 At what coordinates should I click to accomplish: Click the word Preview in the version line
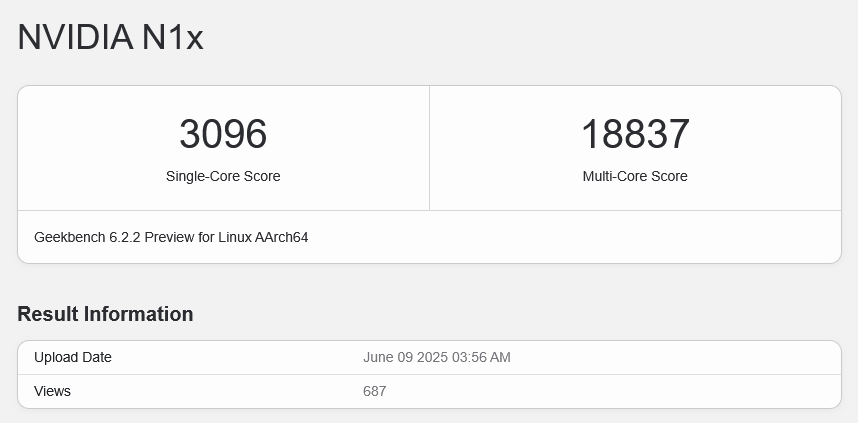[x=169, y=237]
